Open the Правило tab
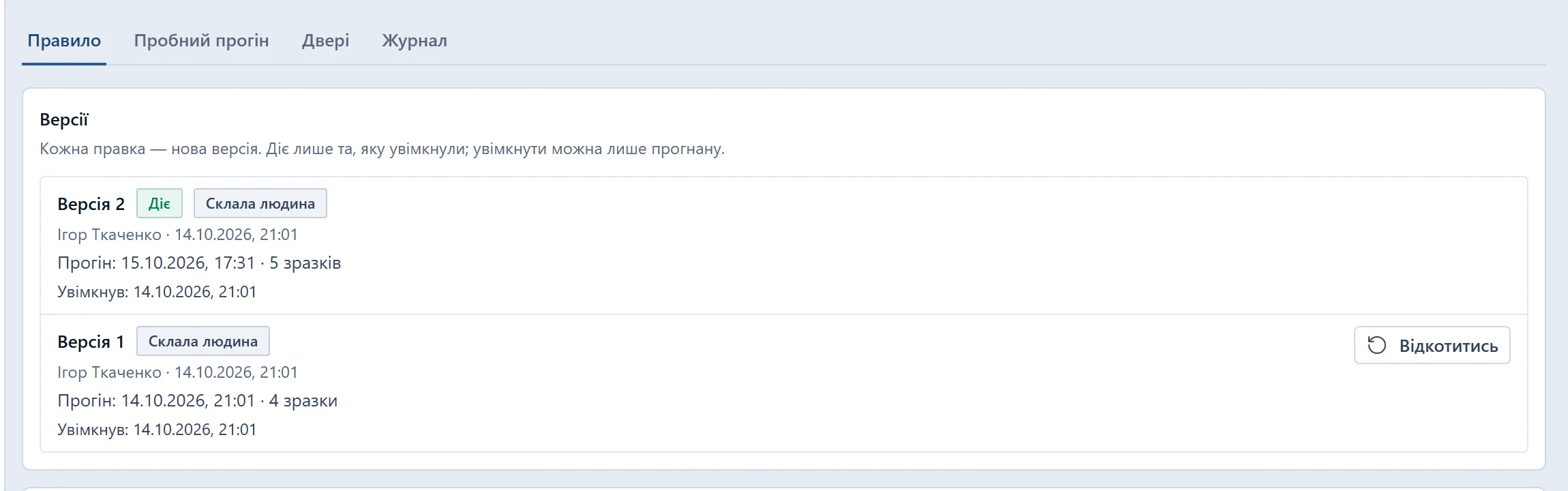This screenshot has width=1568, height=491. (x=64, y=41)
